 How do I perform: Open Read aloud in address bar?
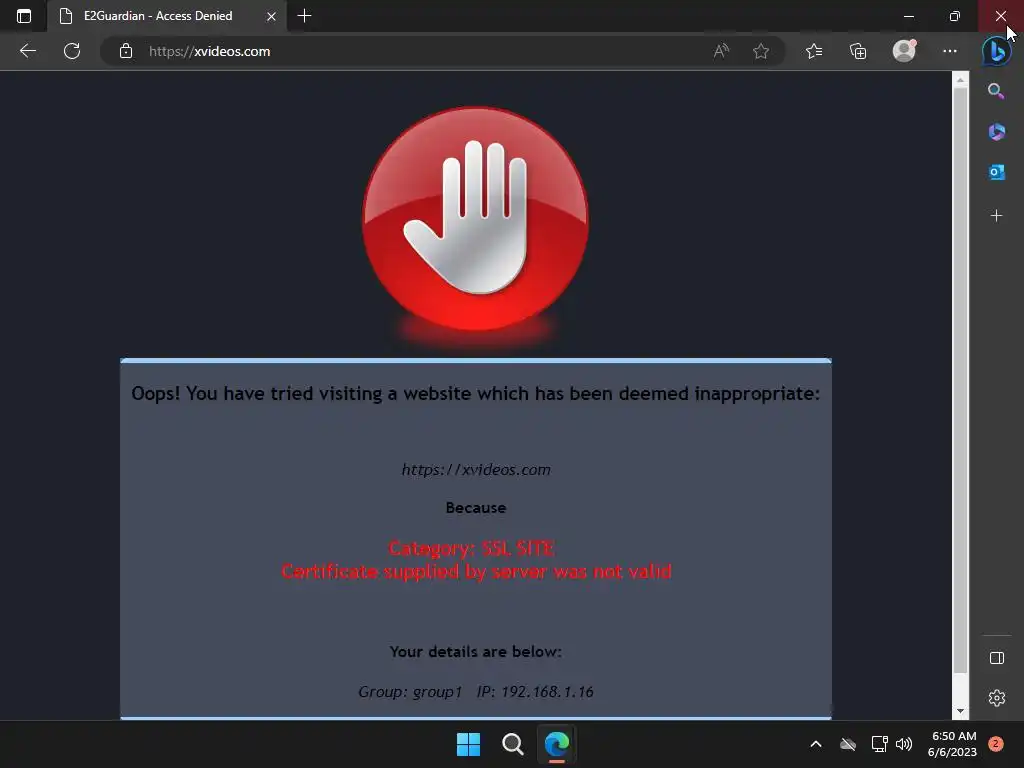[x=721, y=51]
